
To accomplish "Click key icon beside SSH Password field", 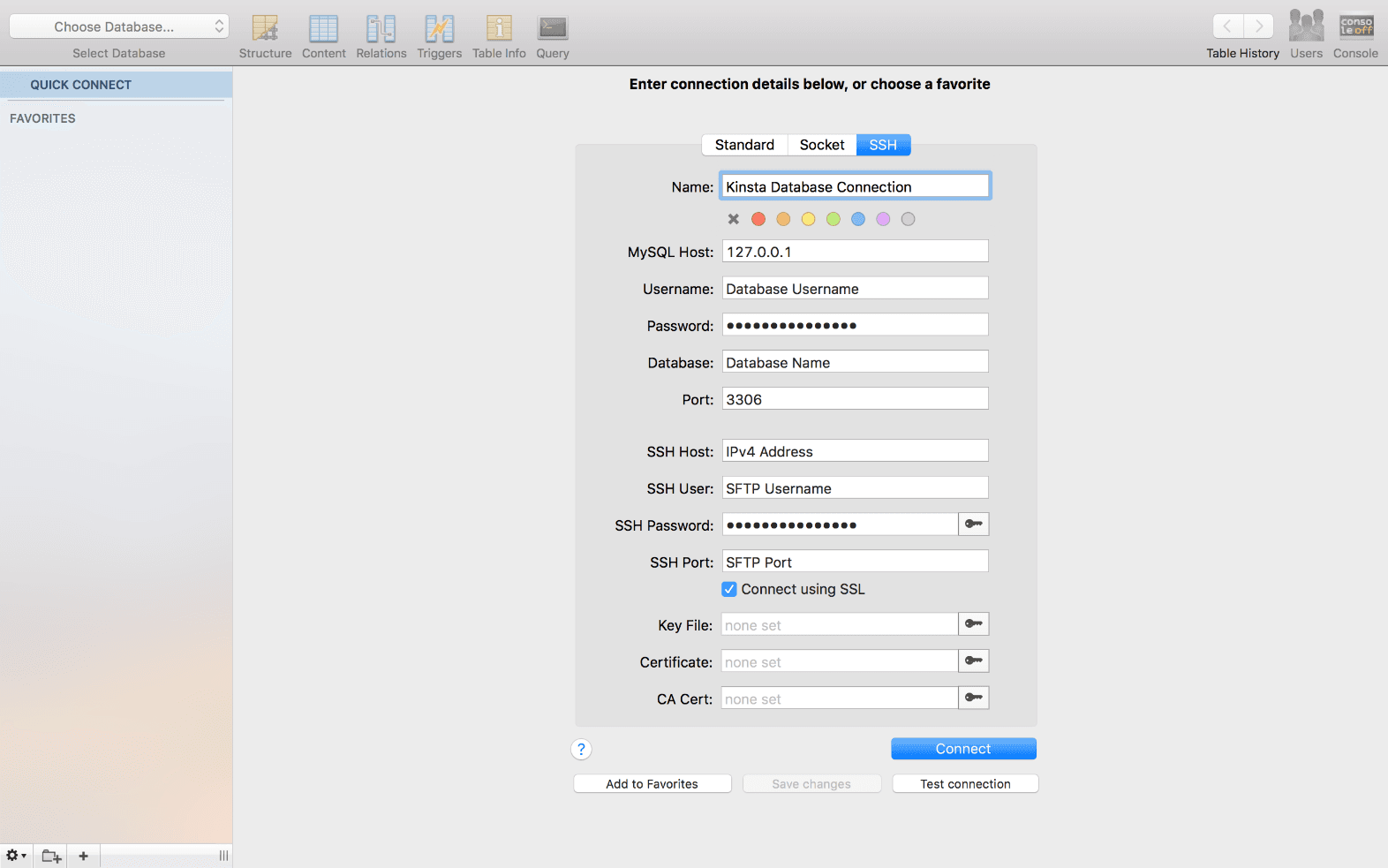I will (x=973, y=525).
